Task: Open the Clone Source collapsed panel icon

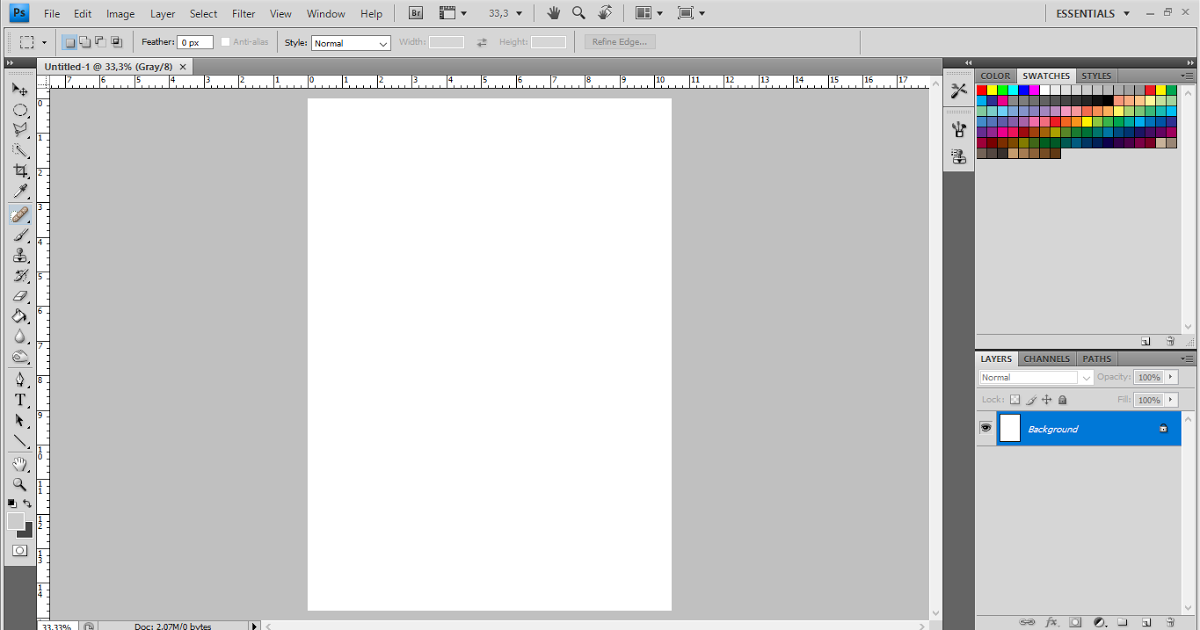Action: pyautogui.click(x=959, y=156)
